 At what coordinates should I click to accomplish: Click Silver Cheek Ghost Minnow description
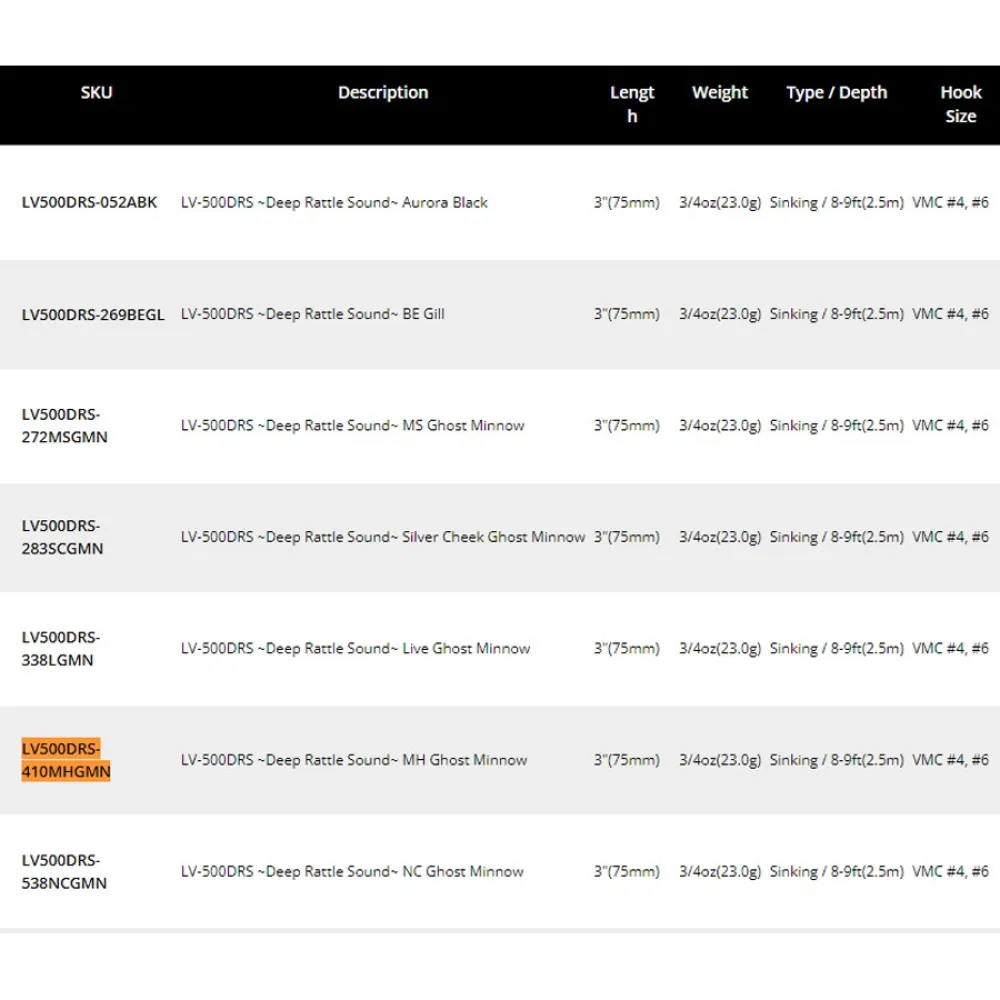pos(383,537)
